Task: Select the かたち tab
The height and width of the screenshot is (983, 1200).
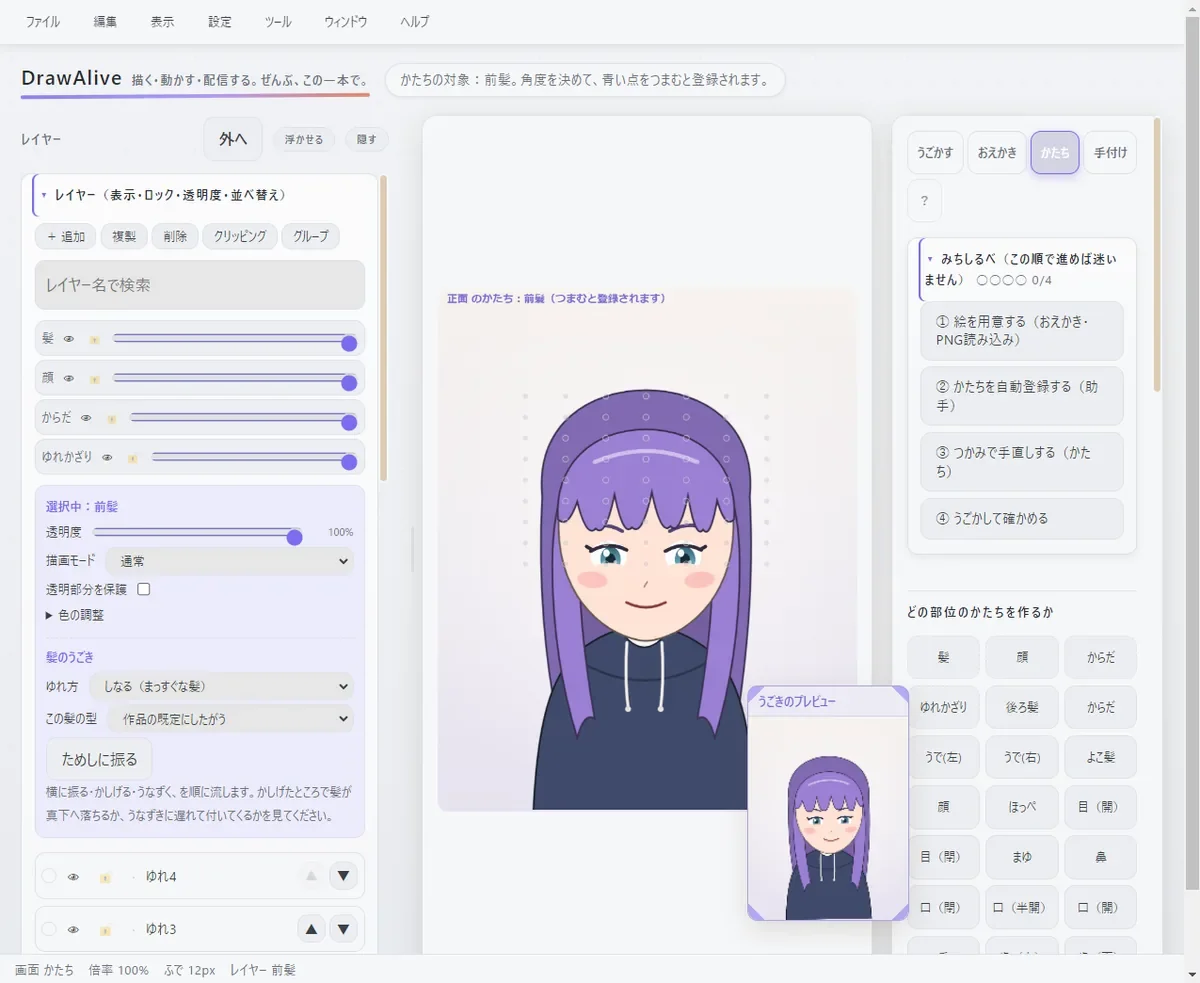Action: (1055, 153)
